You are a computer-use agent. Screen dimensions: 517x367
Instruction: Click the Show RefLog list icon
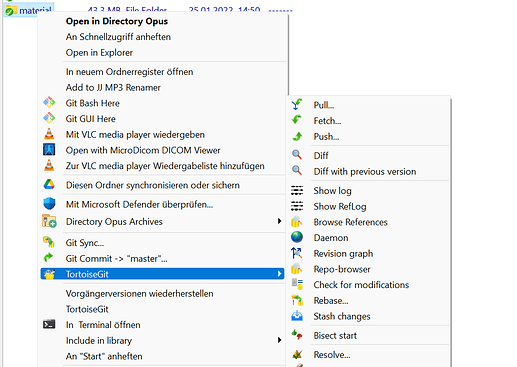click(x=297, y=206)
